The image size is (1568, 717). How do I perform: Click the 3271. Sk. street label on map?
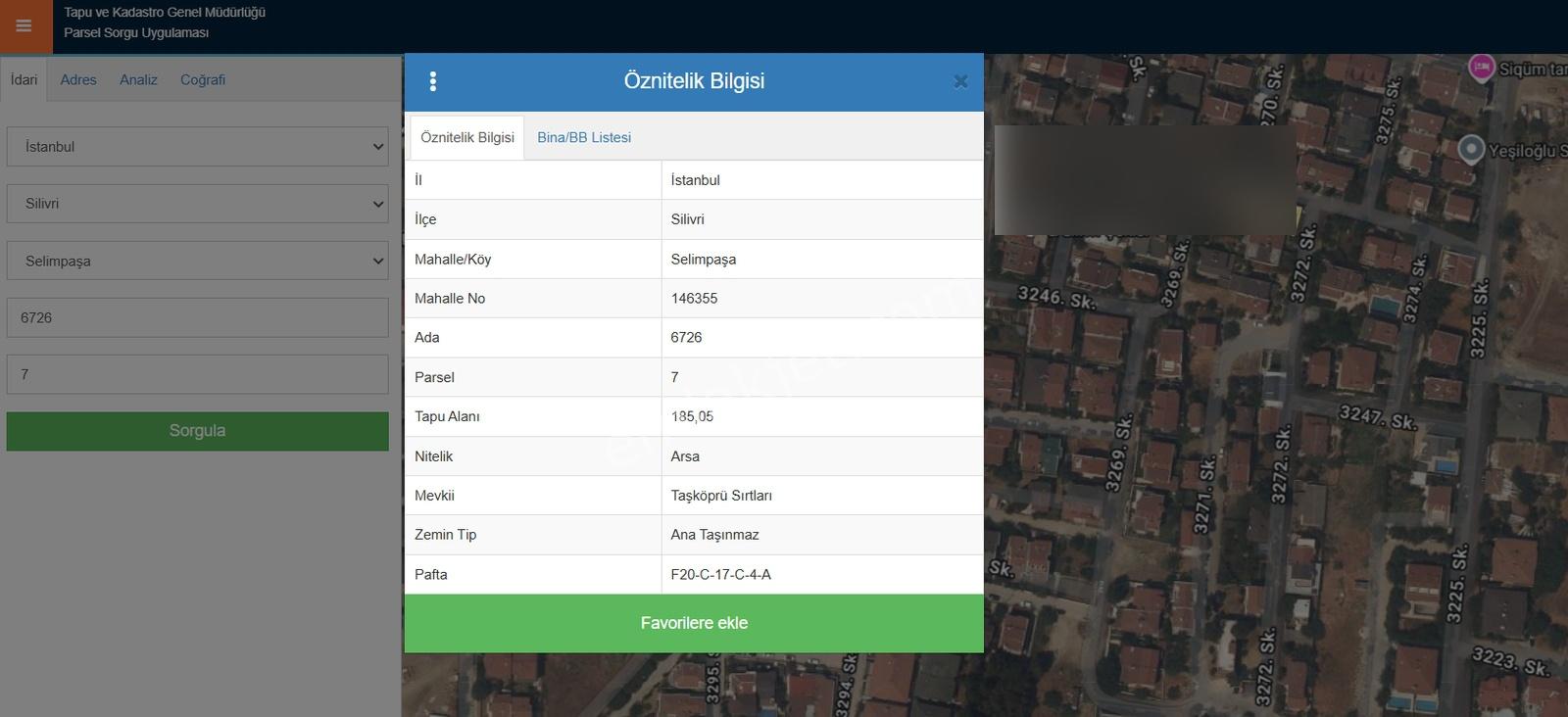(1204, 495)
